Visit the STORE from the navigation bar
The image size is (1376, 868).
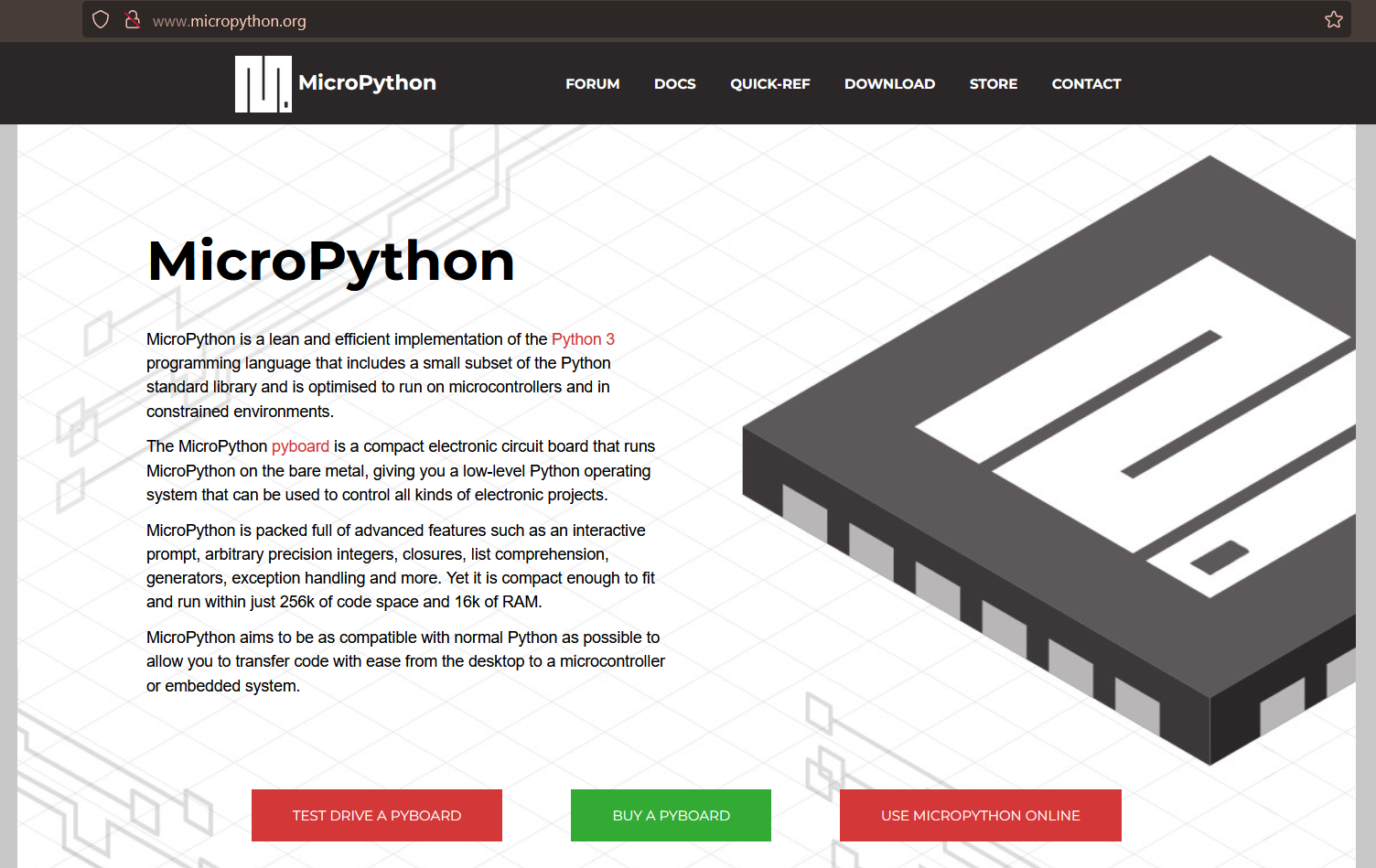[993, 84]
